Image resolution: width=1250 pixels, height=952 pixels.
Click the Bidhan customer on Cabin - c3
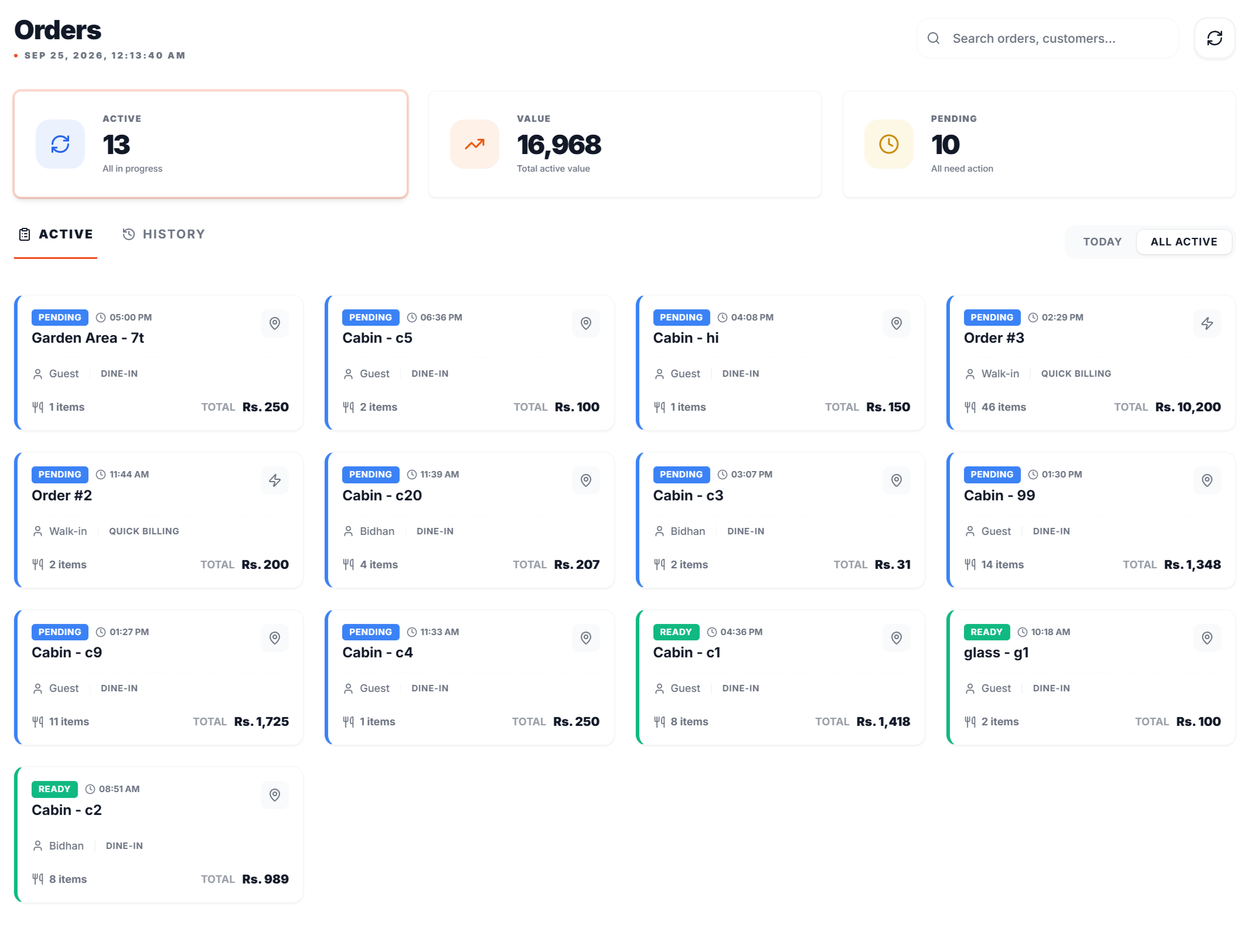coord(687,531)
